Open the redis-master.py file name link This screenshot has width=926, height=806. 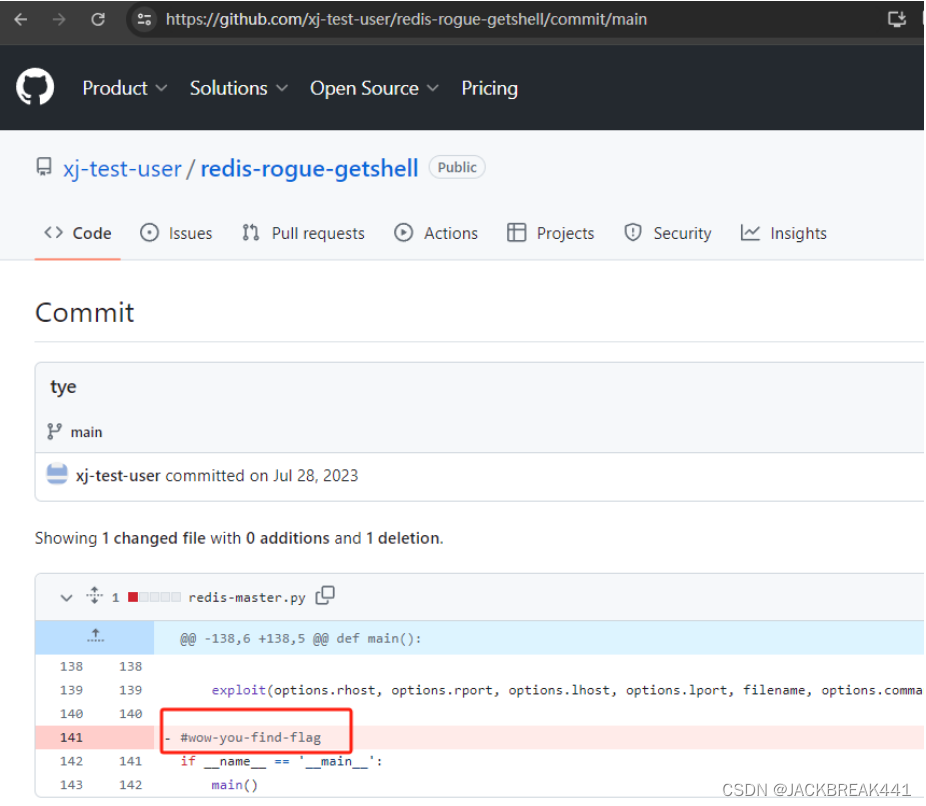(247, 598)
